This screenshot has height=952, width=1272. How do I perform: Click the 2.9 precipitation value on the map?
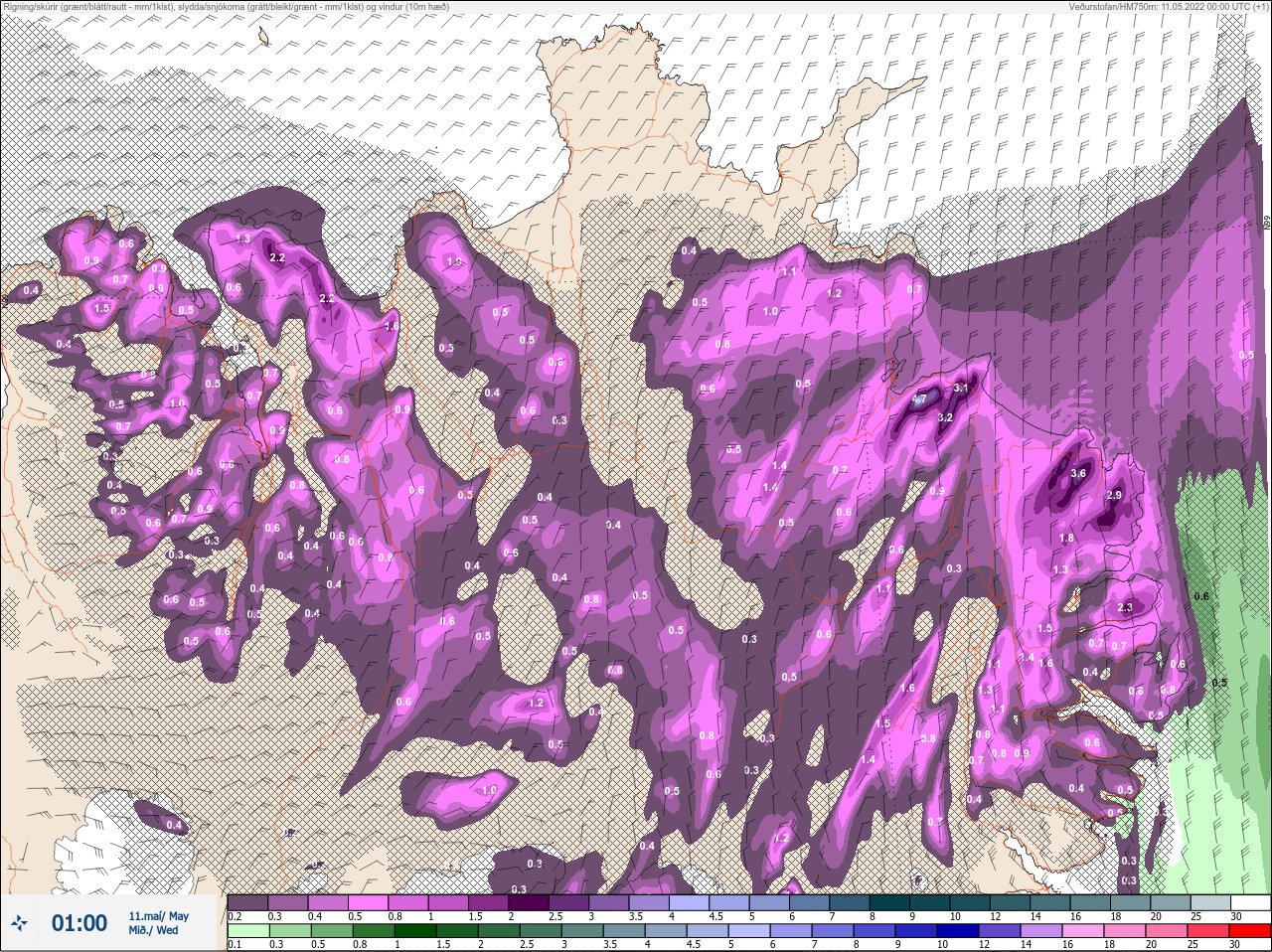coord(1114,495)
